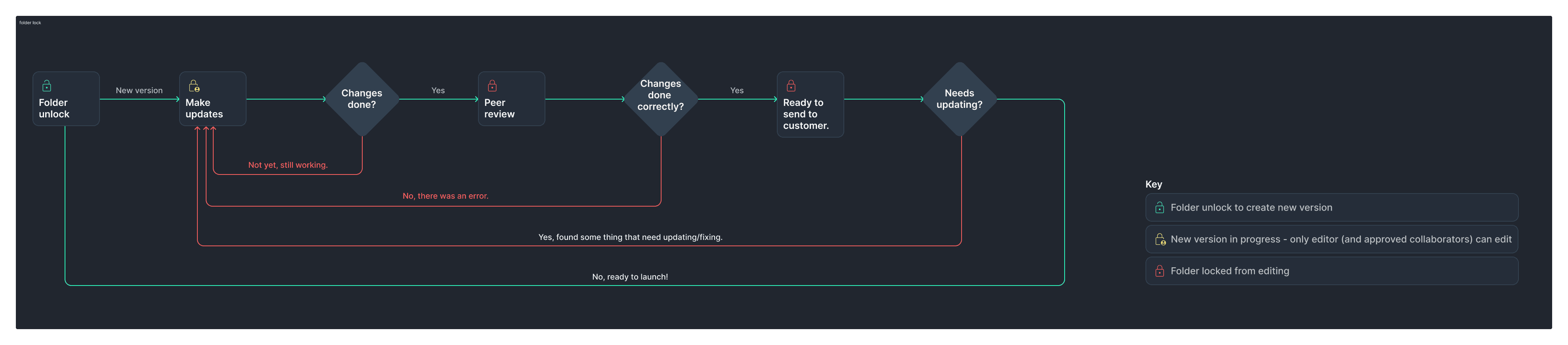
Task: Select the Folder unlock node
Action: point(66,99)
